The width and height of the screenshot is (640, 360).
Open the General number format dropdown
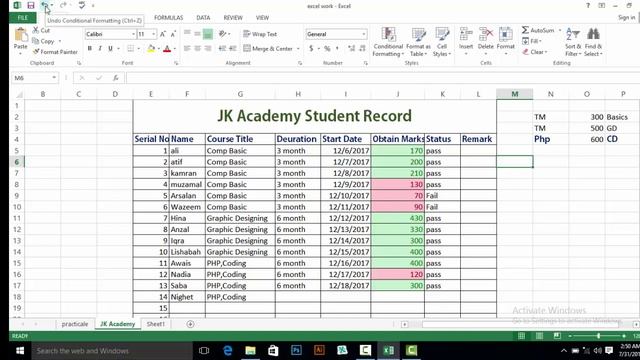click(363, 34)
